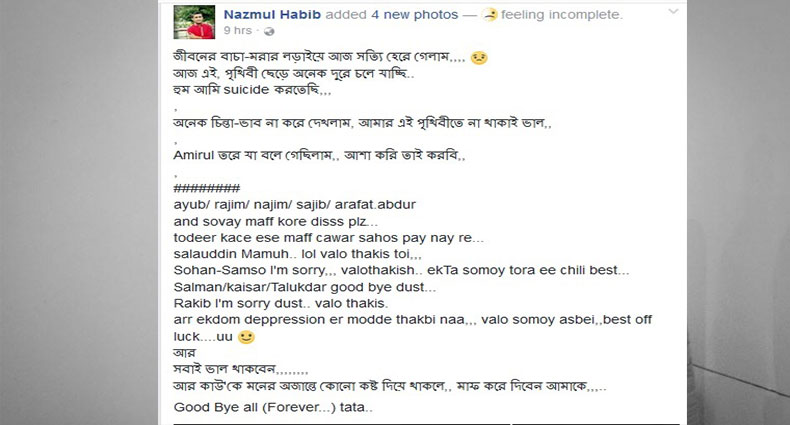Click the "Sohan-Samso I'm sorry" line
Image resolution: width=790 pixels, height=425 pixels.
(x=400, y=270)
